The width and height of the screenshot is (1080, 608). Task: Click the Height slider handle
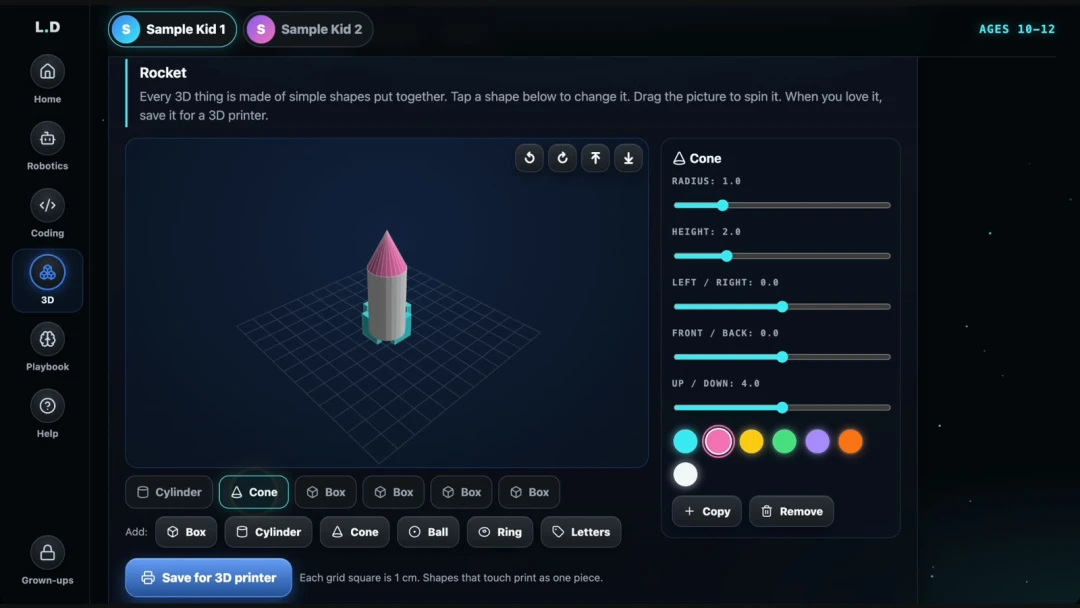coord(727,256)
